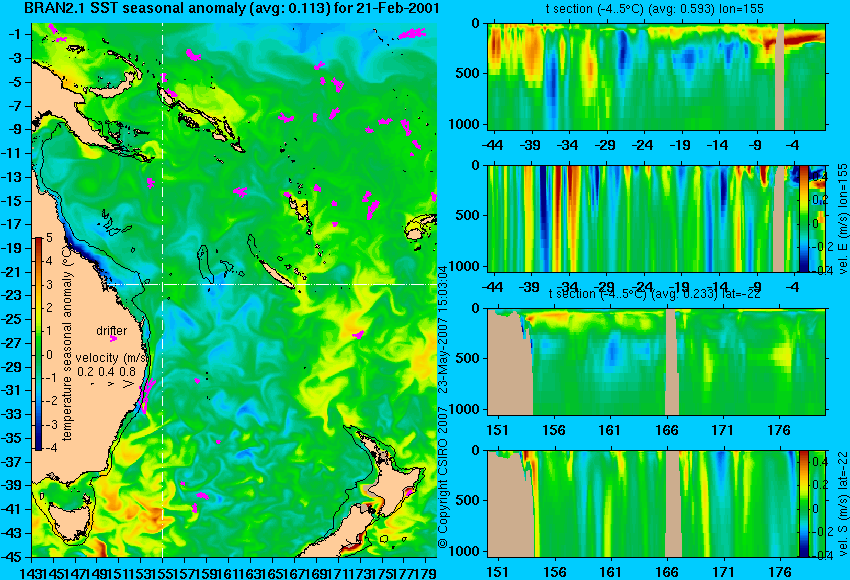Click the '1000' depth label of lat=-22 temperature section
The height and width of the screenshot is (580, 850).
[466, 409]
